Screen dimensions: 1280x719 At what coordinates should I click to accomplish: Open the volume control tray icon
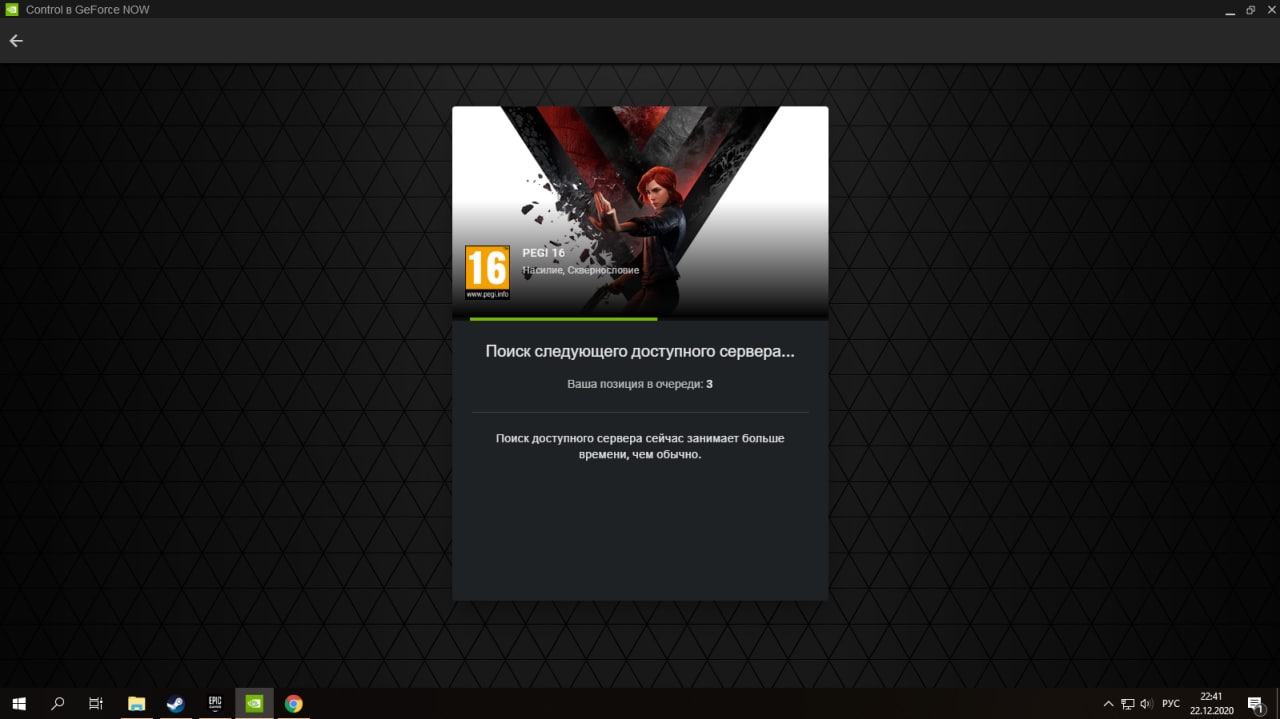pyautogui.click(x=1146, y=704)
